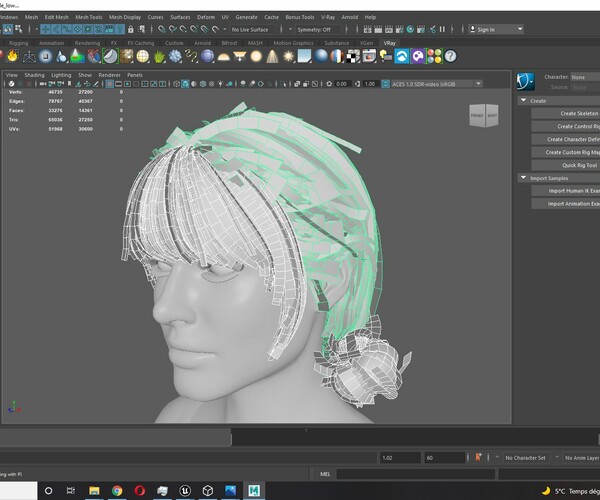The image size is (600, 500).
Task: Toggle wireframe display in viewport toolbar
Action: [x=176, y=84]
